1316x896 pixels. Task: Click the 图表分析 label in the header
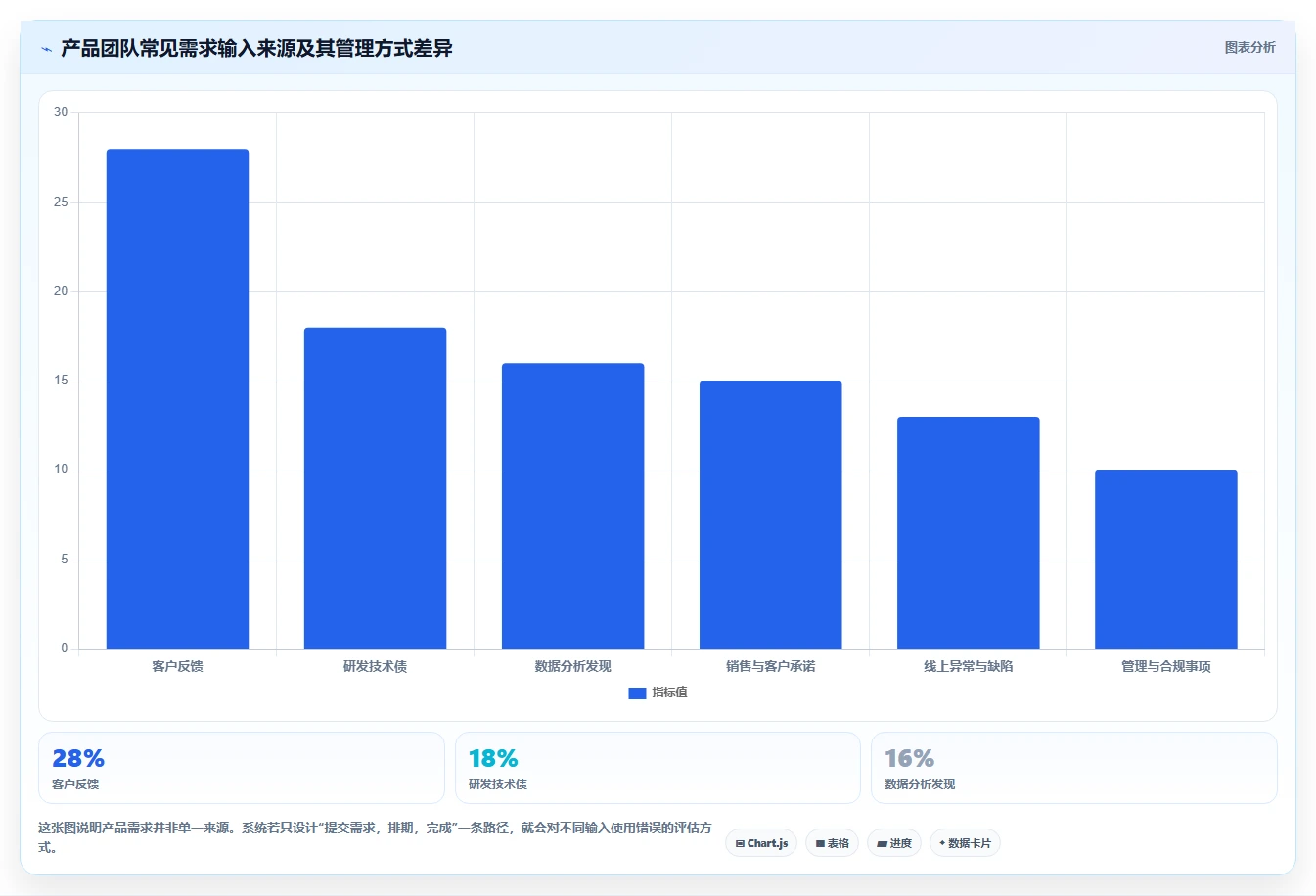tap(1249, 47)
